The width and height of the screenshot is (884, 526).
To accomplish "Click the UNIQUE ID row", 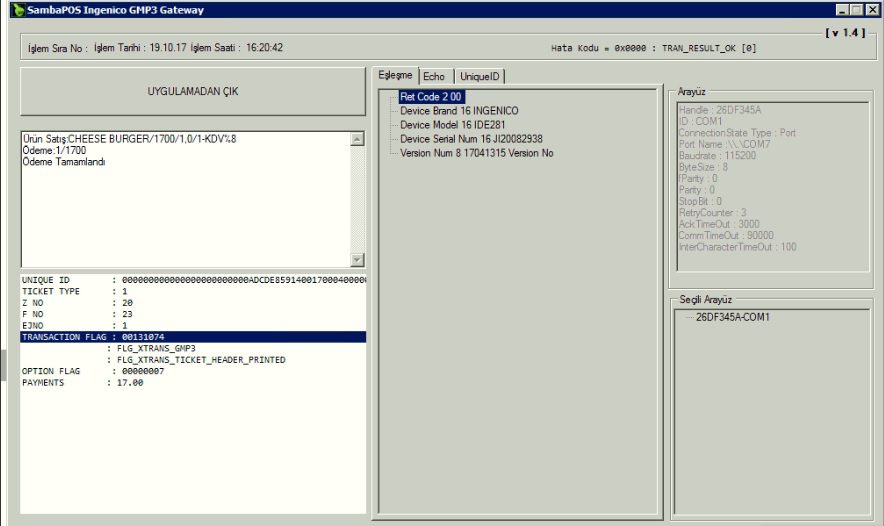I will coord(192,280).
